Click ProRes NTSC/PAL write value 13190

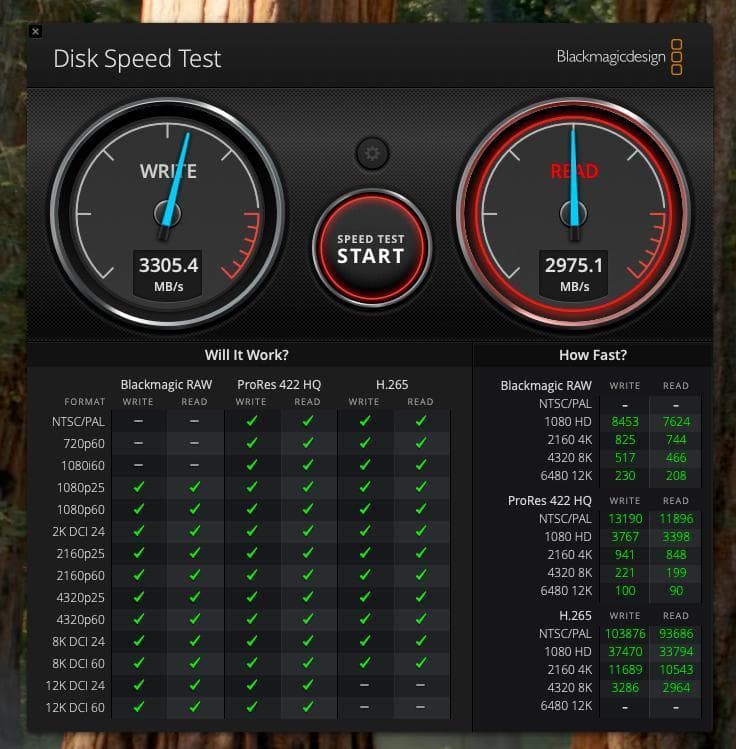tap(625, 519)
